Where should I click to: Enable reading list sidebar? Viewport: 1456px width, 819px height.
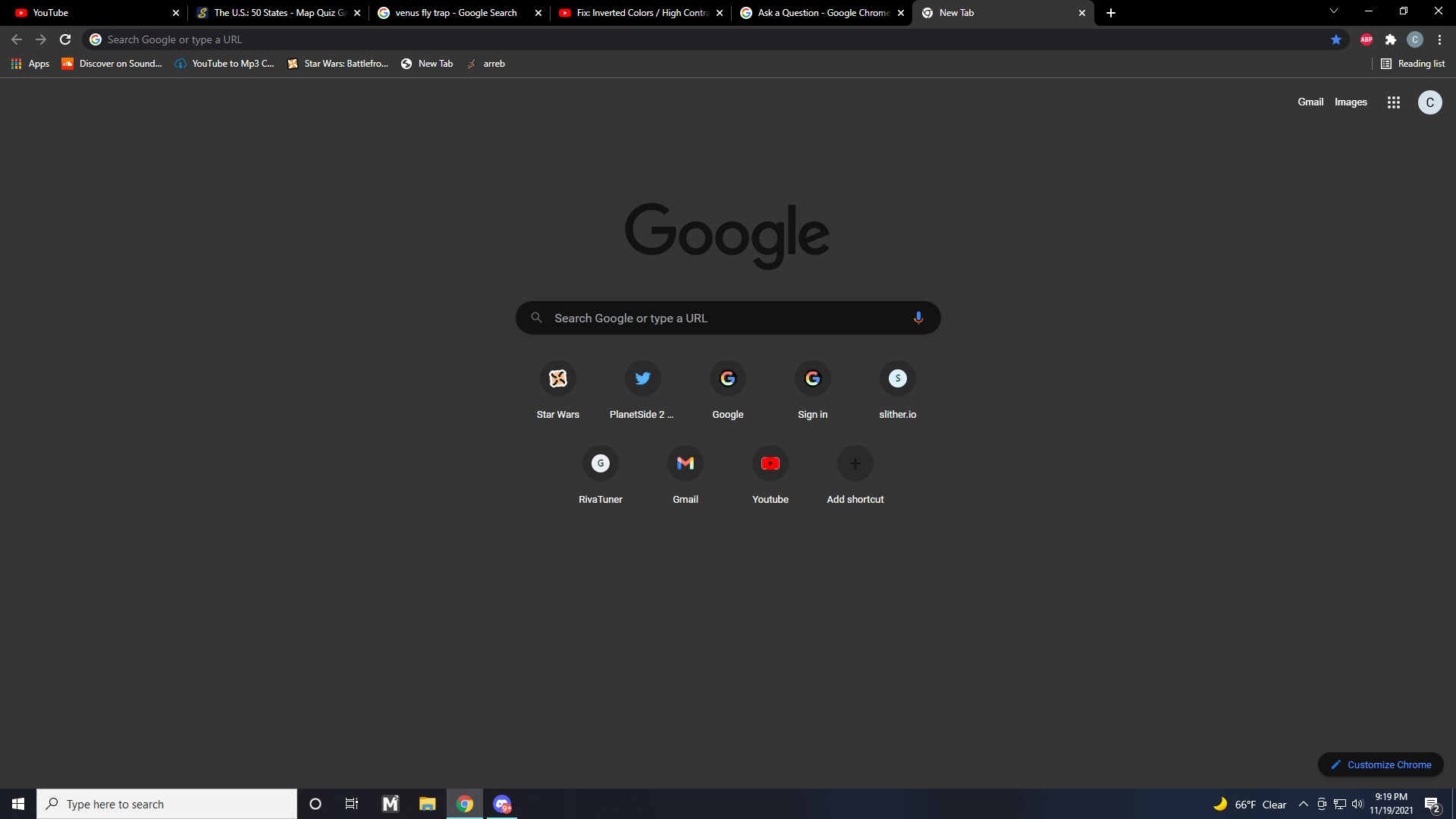[x=1414, y=63]
